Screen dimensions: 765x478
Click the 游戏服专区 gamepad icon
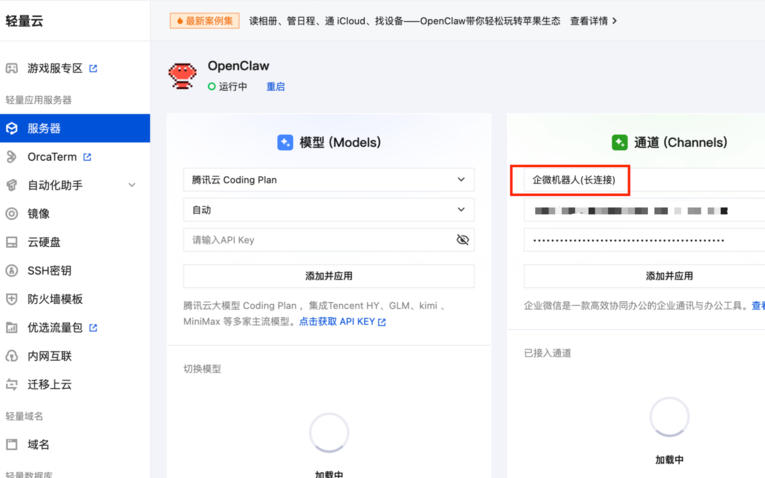[x=12, y=69]
